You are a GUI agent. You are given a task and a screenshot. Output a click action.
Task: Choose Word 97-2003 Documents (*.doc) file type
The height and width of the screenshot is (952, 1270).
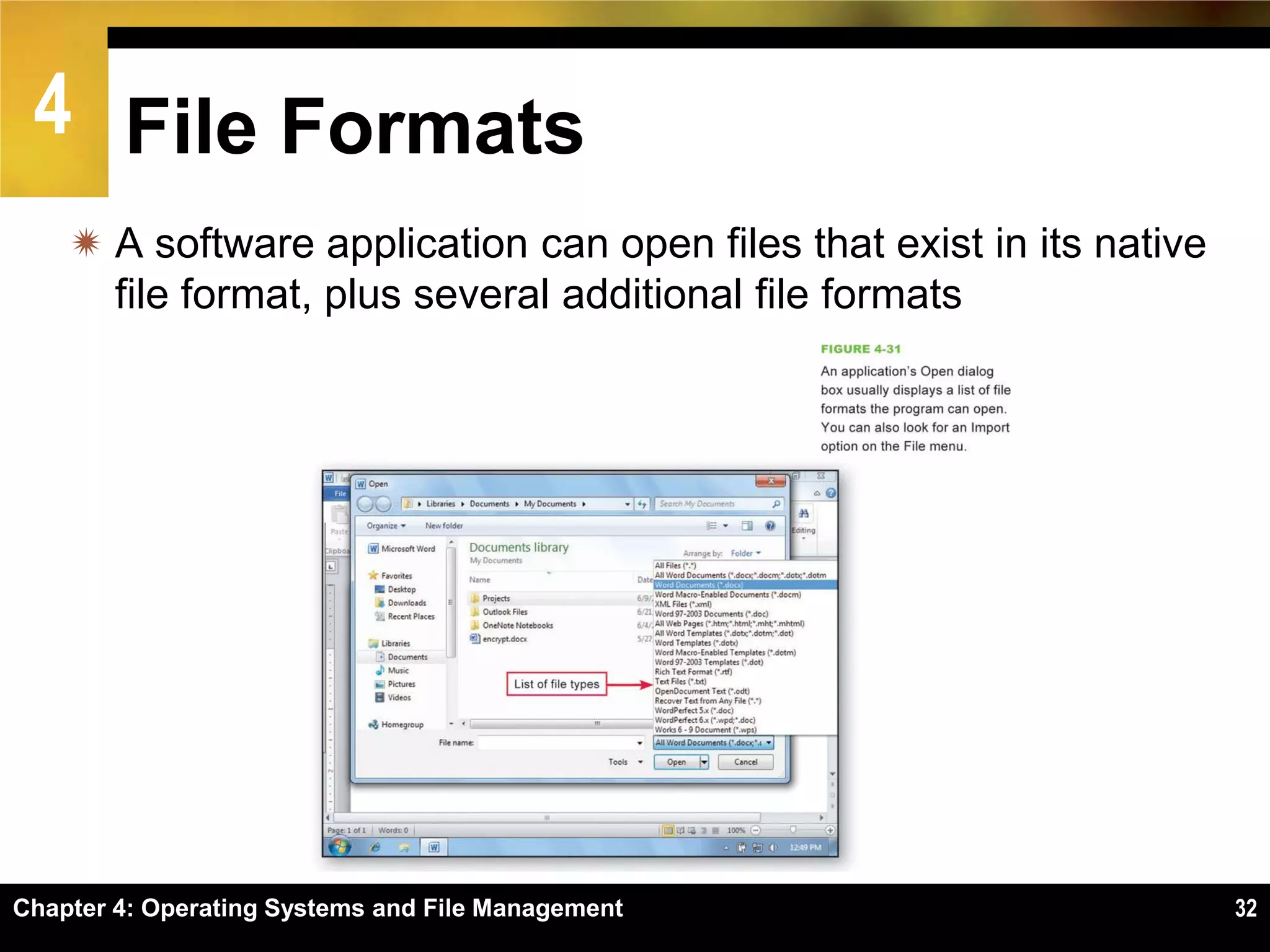pyautogui.click(x=711, y=614)
